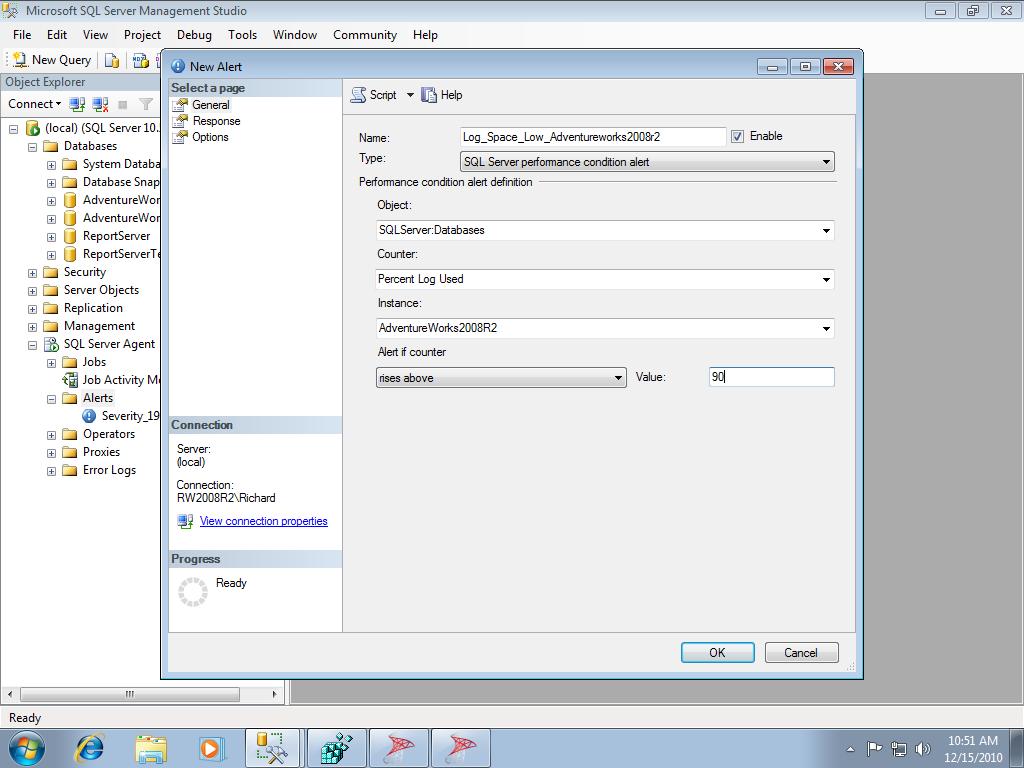Screen dimensions: 1024x768
Task: Click the ReportServer database icon
Action: click(70, 236)
